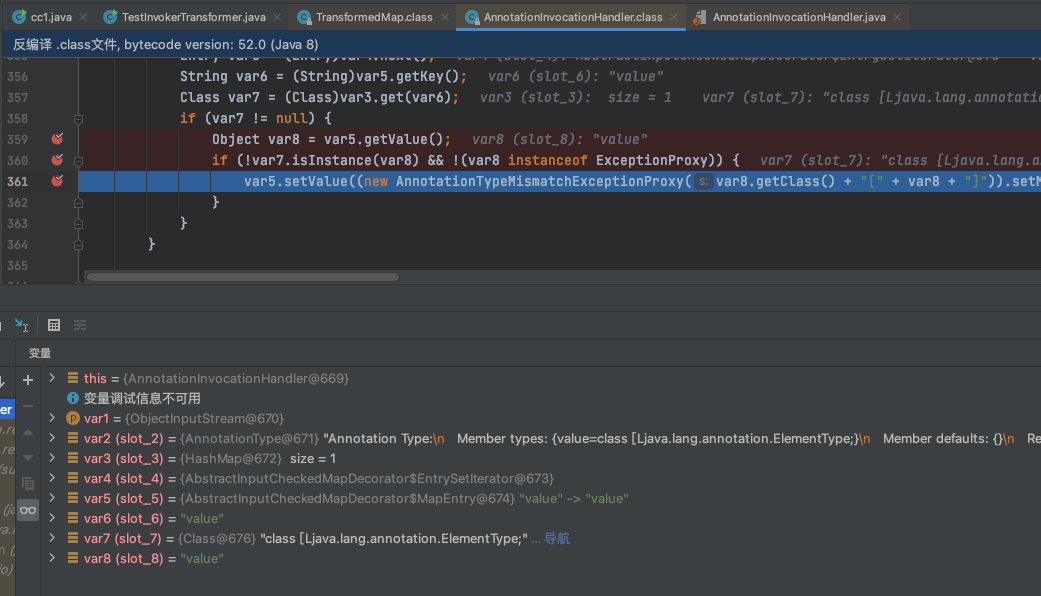Click the remove watch minus icon
This screenshot has width=1041, height=596.
click(28, 406)
